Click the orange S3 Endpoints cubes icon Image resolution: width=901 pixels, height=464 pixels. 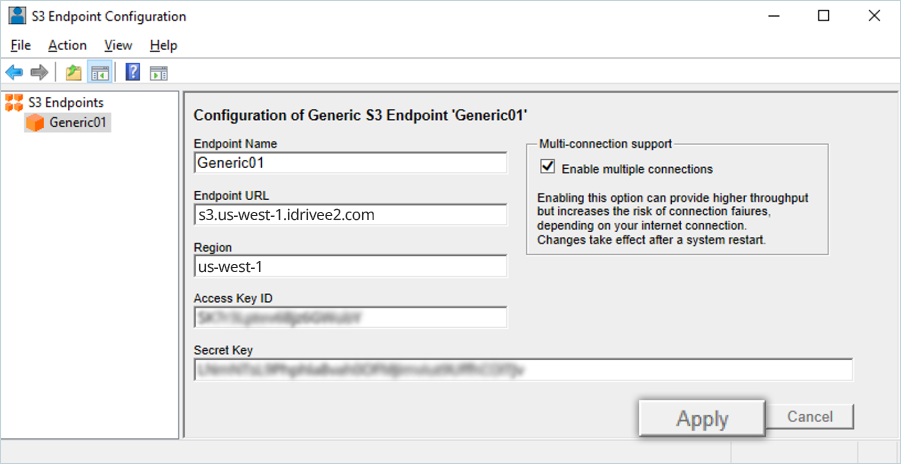[14, 102]
